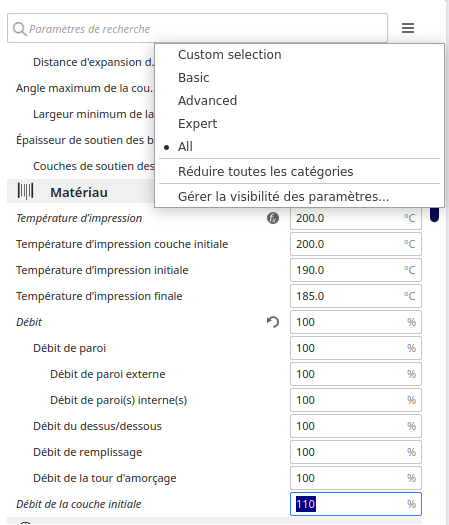Click the Angle maximum de la cou. label
Viewport: 449px width, 525px height.
[x=85, y=88]
